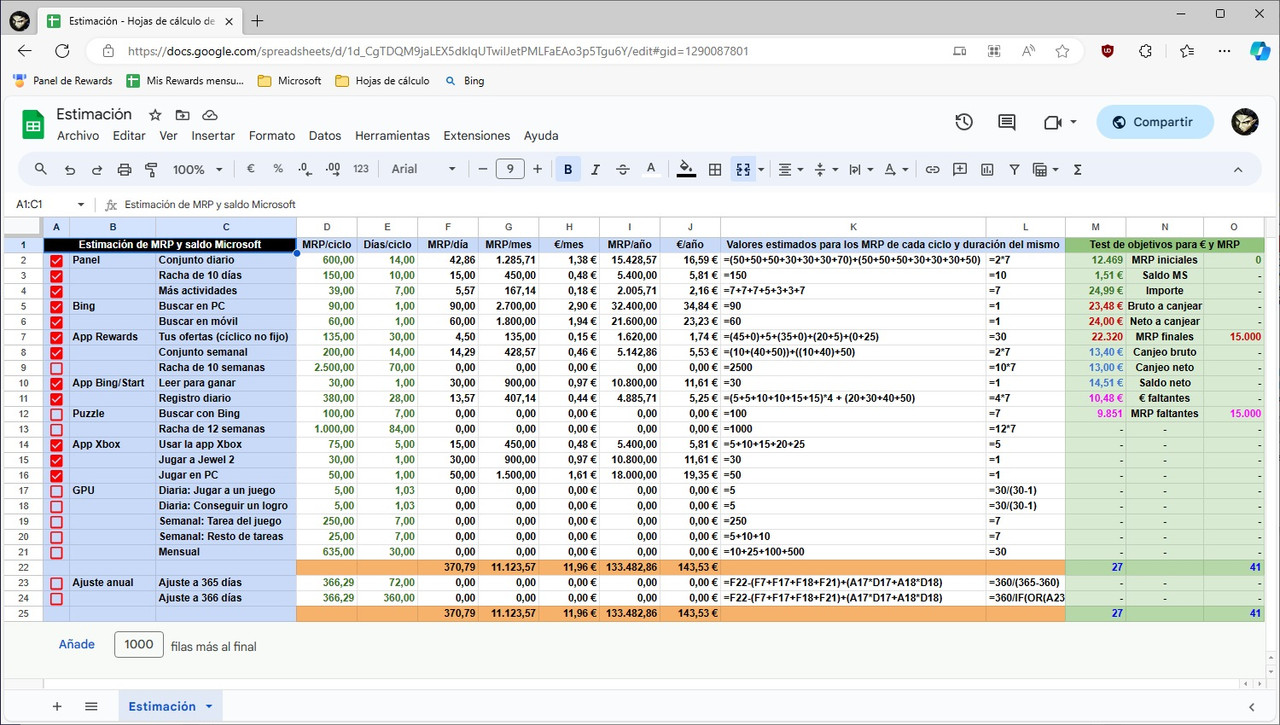This screenshot has height=725, width=1280.
Task: Decrease decimal places
Action: click(x=306, y=169)
